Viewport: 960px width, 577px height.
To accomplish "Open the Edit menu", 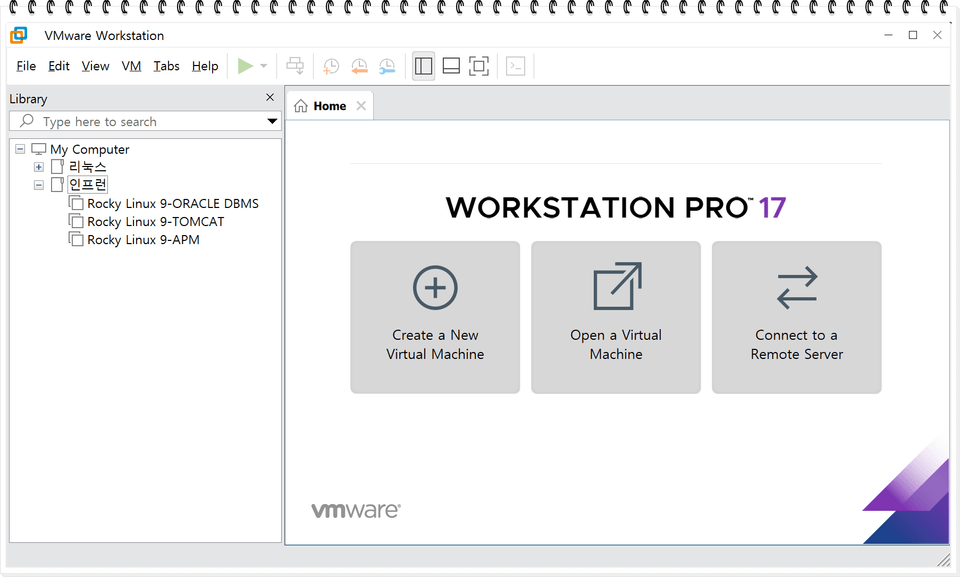I will click(x=58, y=66).
